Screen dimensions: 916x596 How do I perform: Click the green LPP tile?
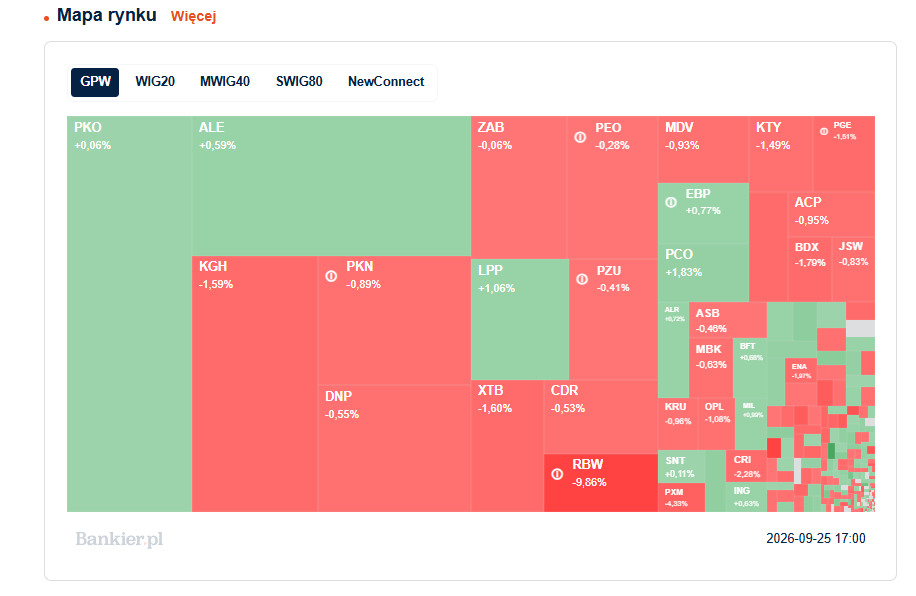point(520,320)
